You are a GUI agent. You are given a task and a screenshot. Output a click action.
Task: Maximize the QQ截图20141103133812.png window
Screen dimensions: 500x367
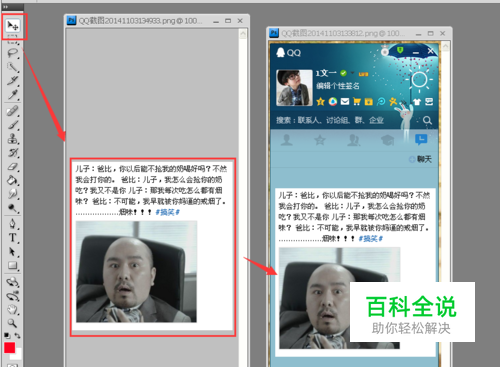click(x=431, y=33)
